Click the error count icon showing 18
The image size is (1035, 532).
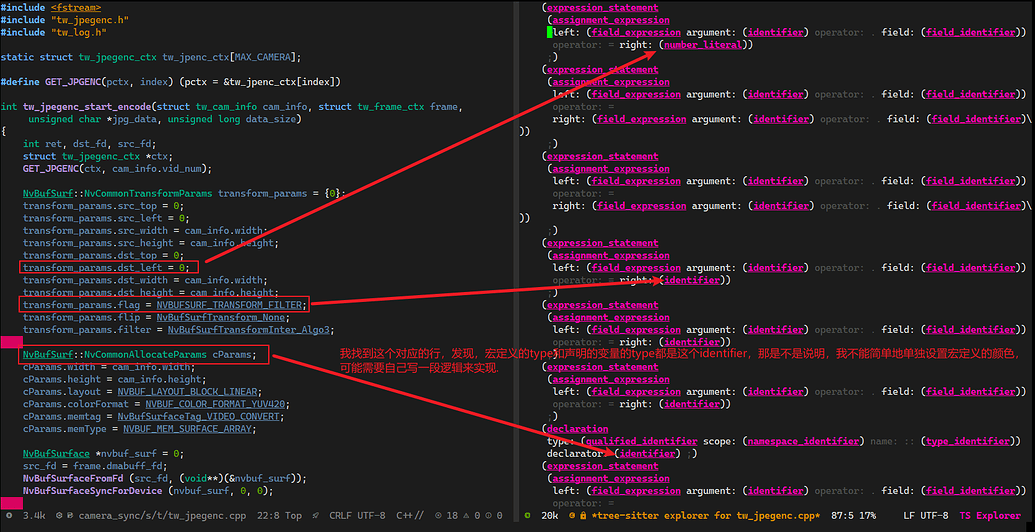(x=440, y=516)
